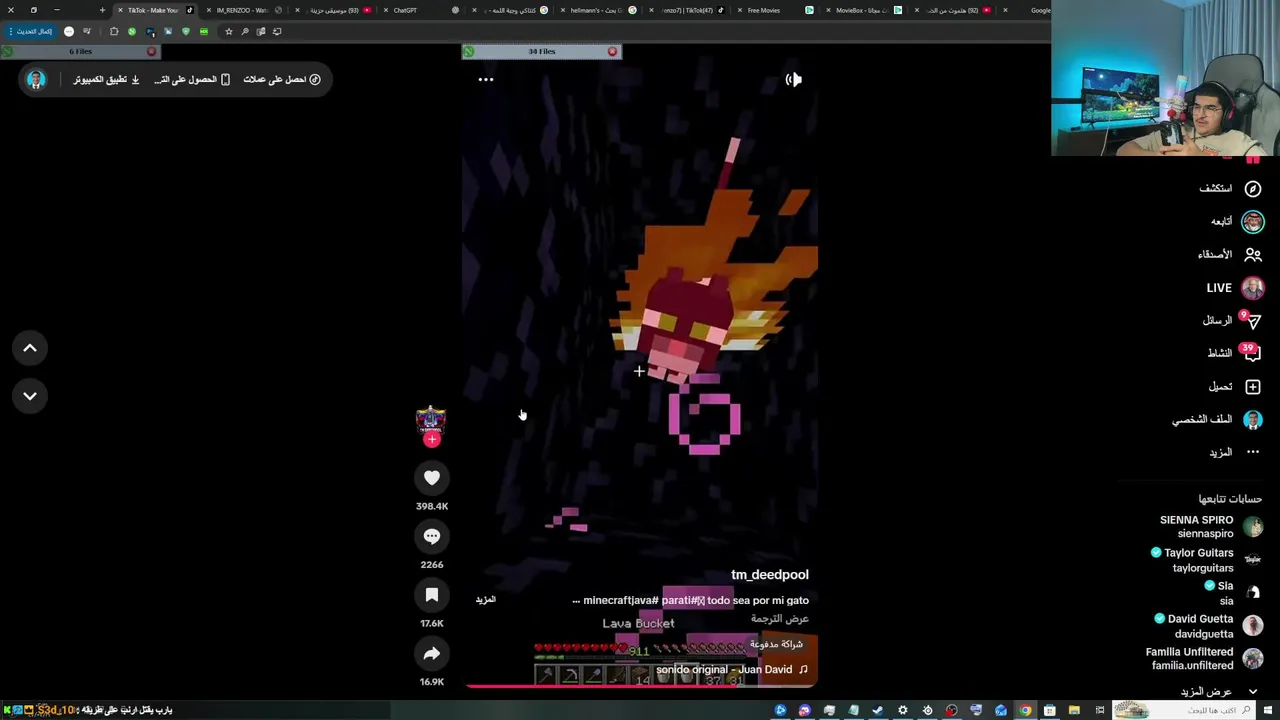Open SIENNA SPIRO followed account

(x=1210, y=527)
